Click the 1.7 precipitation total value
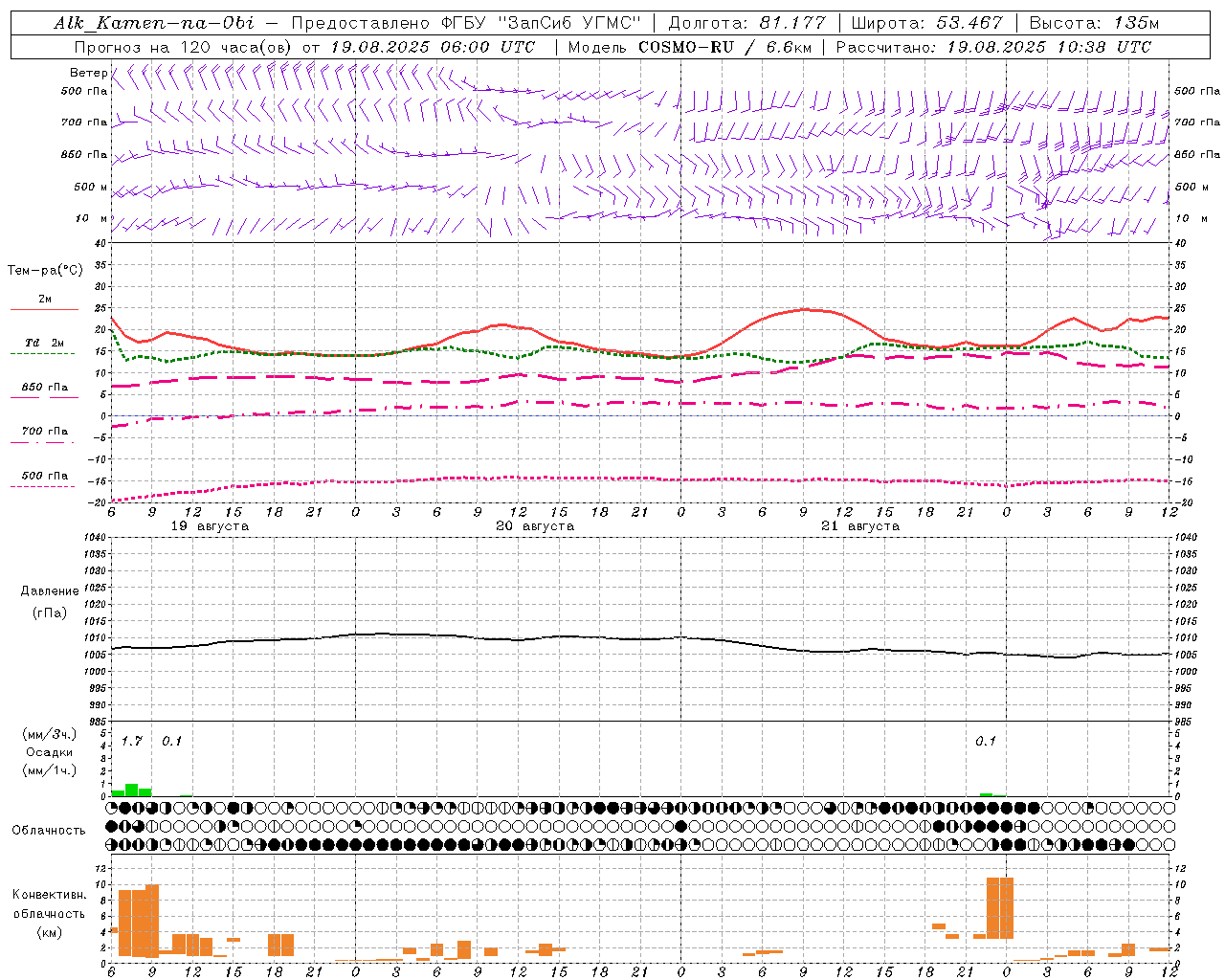Image resolution: width=1225 pixels, height=980 pixels. coord(132,742)
